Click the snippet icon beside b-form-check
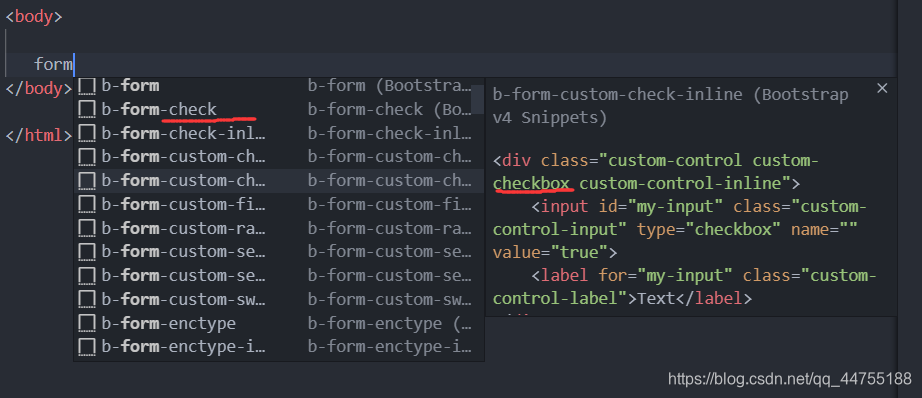922x398 pixels. pos(87,110)
